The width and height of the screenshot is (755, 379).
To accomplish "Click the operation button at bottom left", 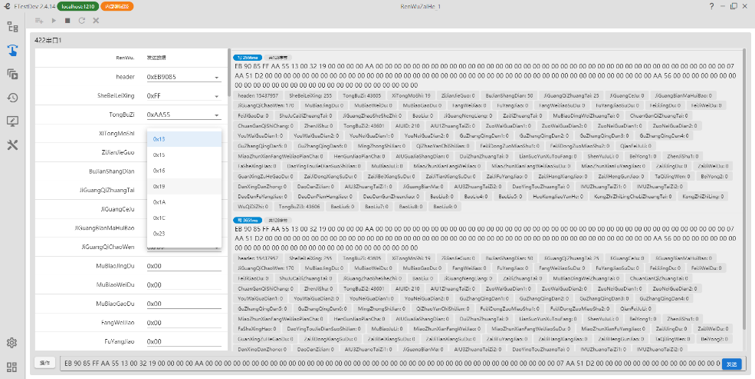I will pyautogui.click(x=45, y=363).
